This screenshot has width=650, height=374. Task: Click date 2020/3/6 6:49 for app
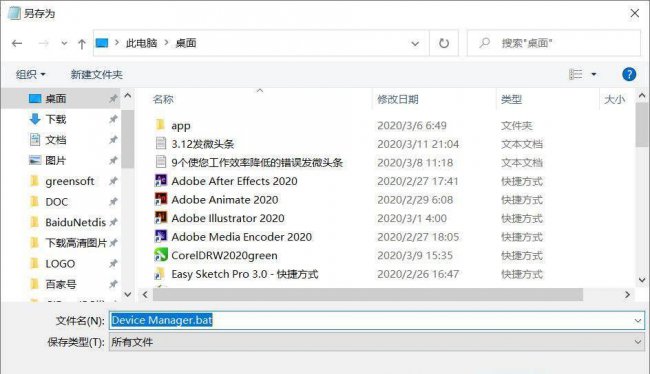pos(412,125)
